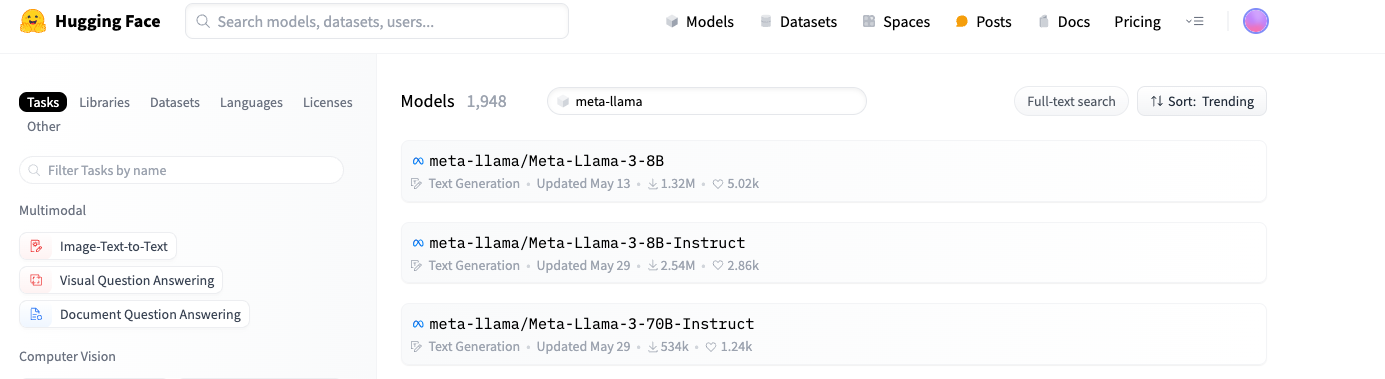Switch to the Libraries filter tab
The height and width of the screenshot is (379, 1385).
click(105, 102)
